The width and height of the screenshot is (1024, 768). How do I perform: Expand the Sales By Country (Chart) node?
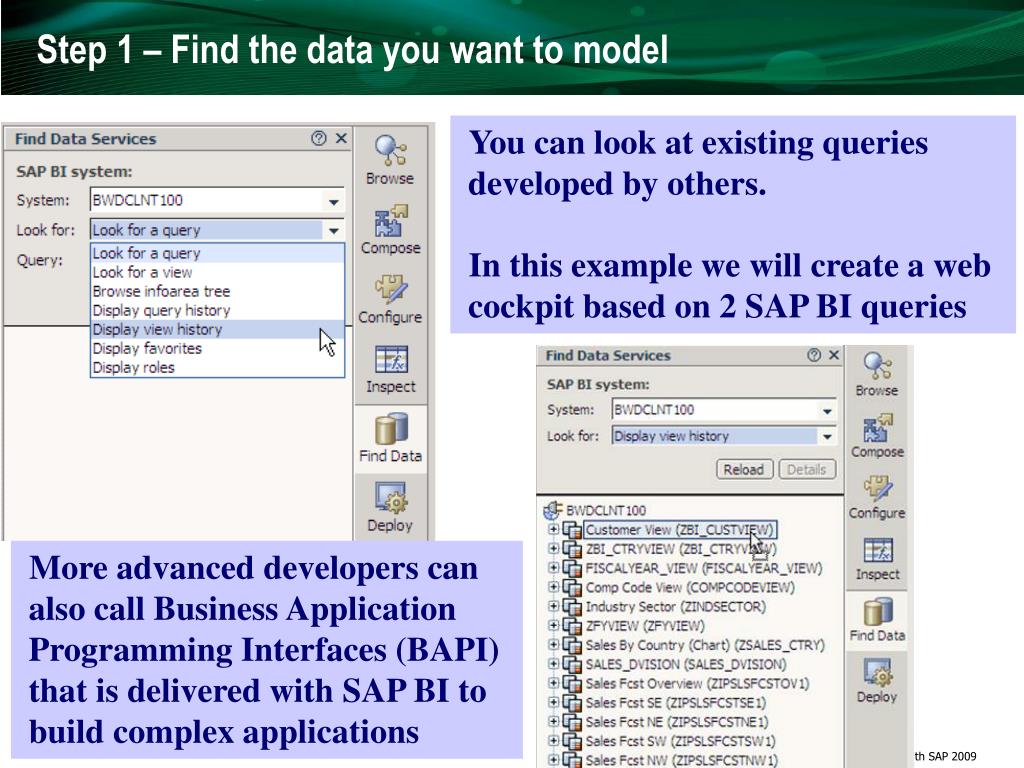pos(553,645)
